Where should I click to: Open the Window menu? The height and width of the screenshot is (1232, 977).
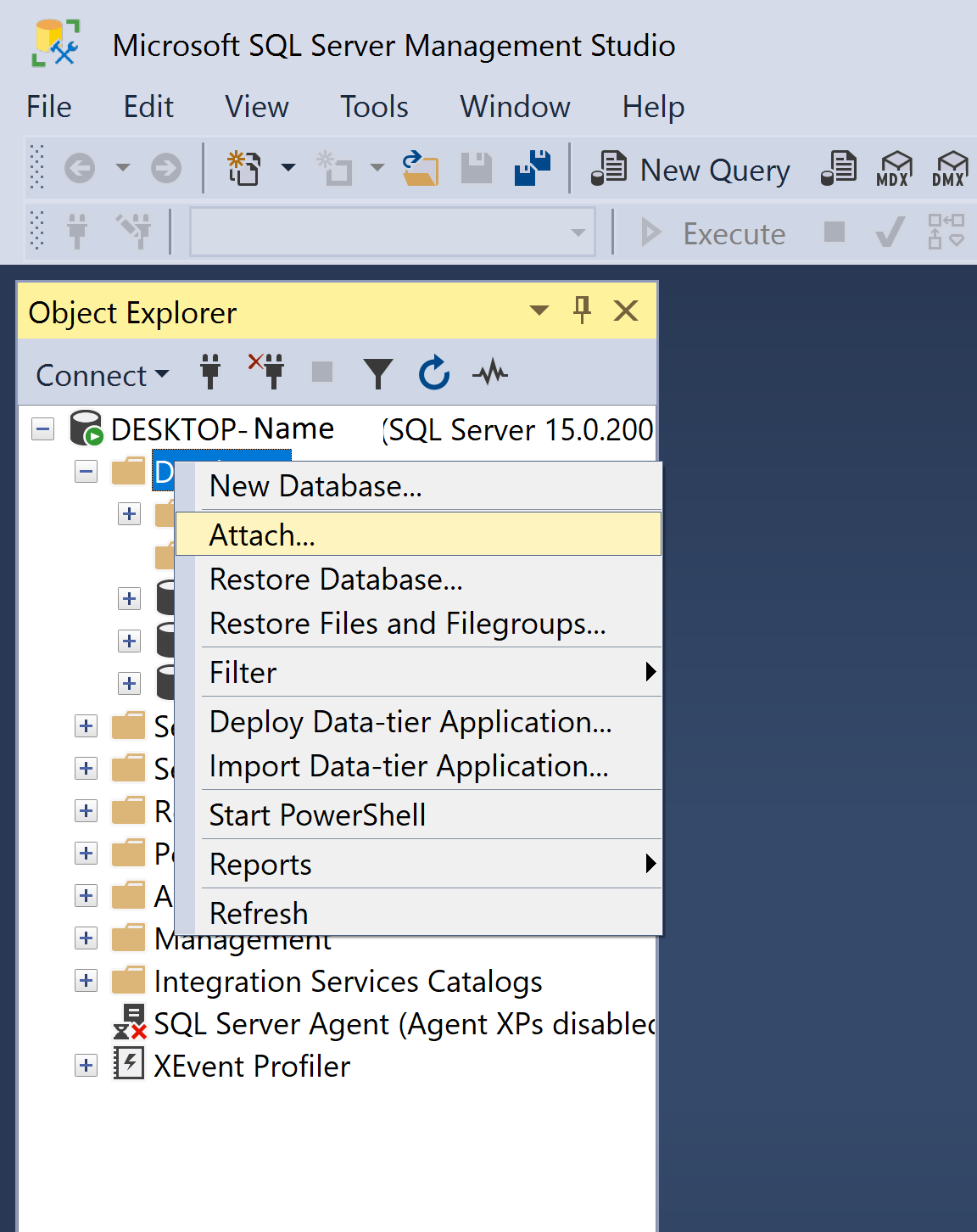[515, 107]
